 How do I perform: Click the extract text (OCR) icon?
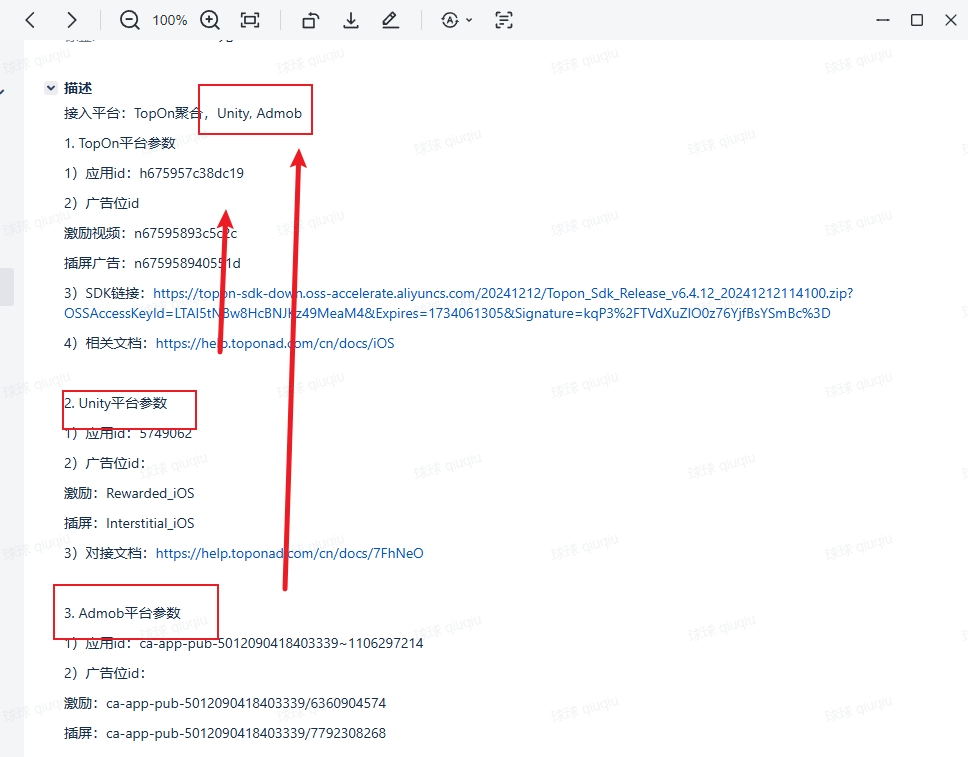tap(504, 20)
